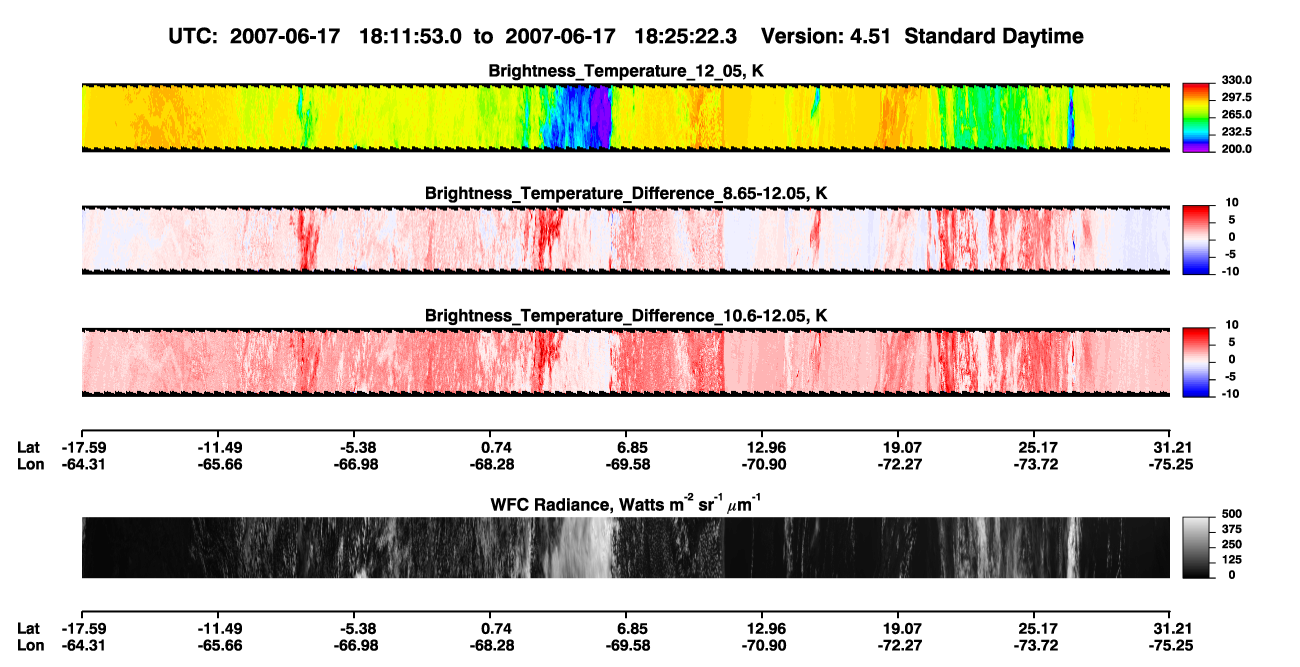Click lower axis latitude tick label -17.59
This screenshot has height=667, width=1300.
tap(84, 629)
